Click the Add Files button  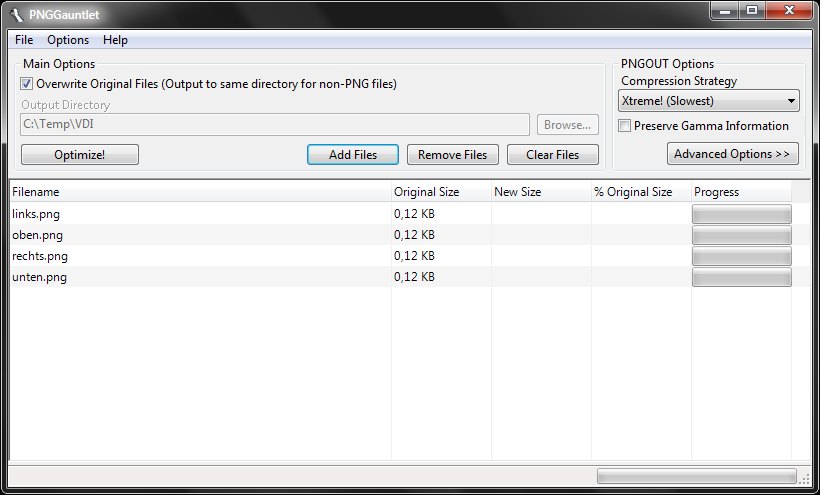pyautogui.click(x=352, y=155)
